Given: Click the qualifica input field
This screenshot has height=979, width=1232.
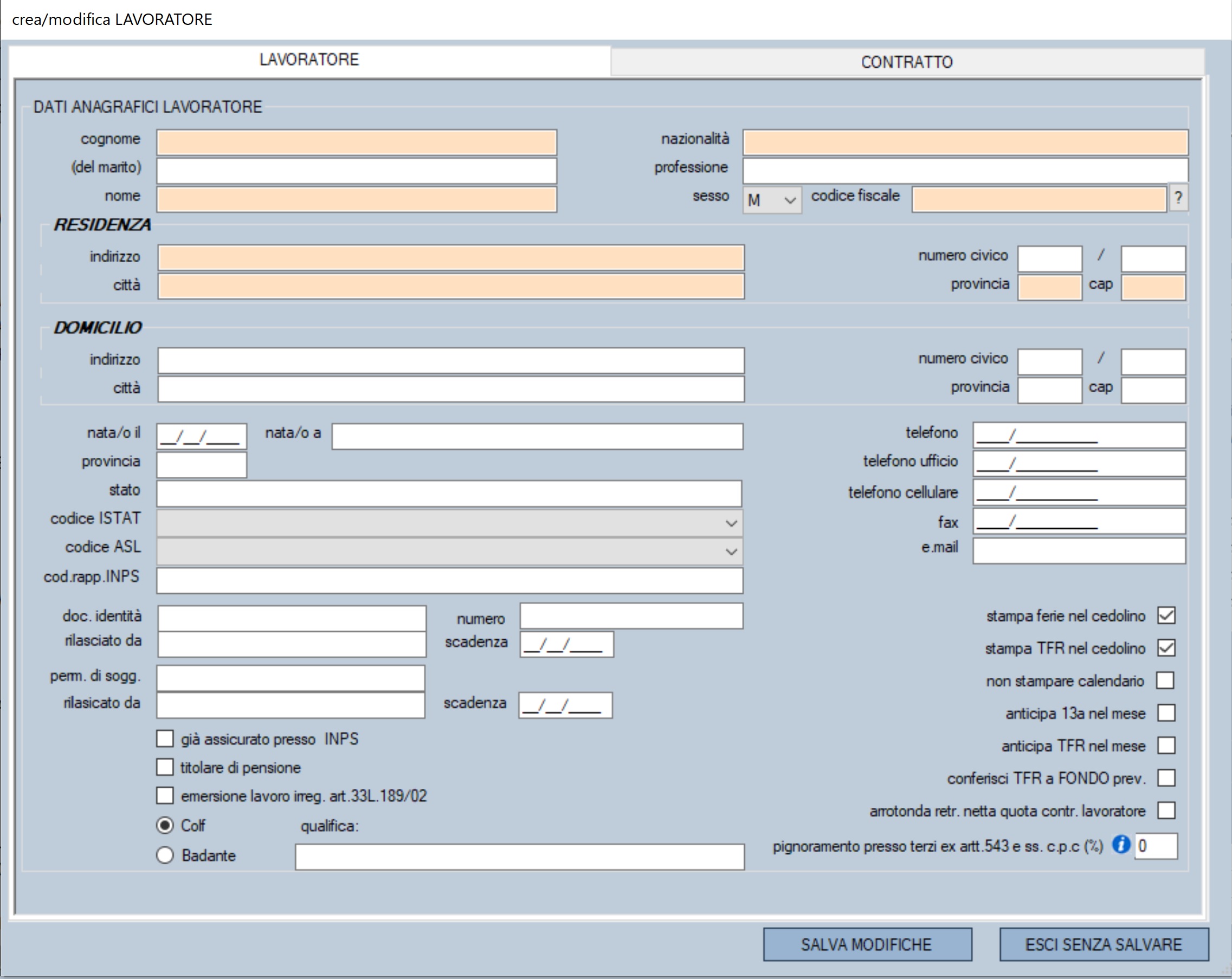Looking at the screenshot, I should point(519,857).
